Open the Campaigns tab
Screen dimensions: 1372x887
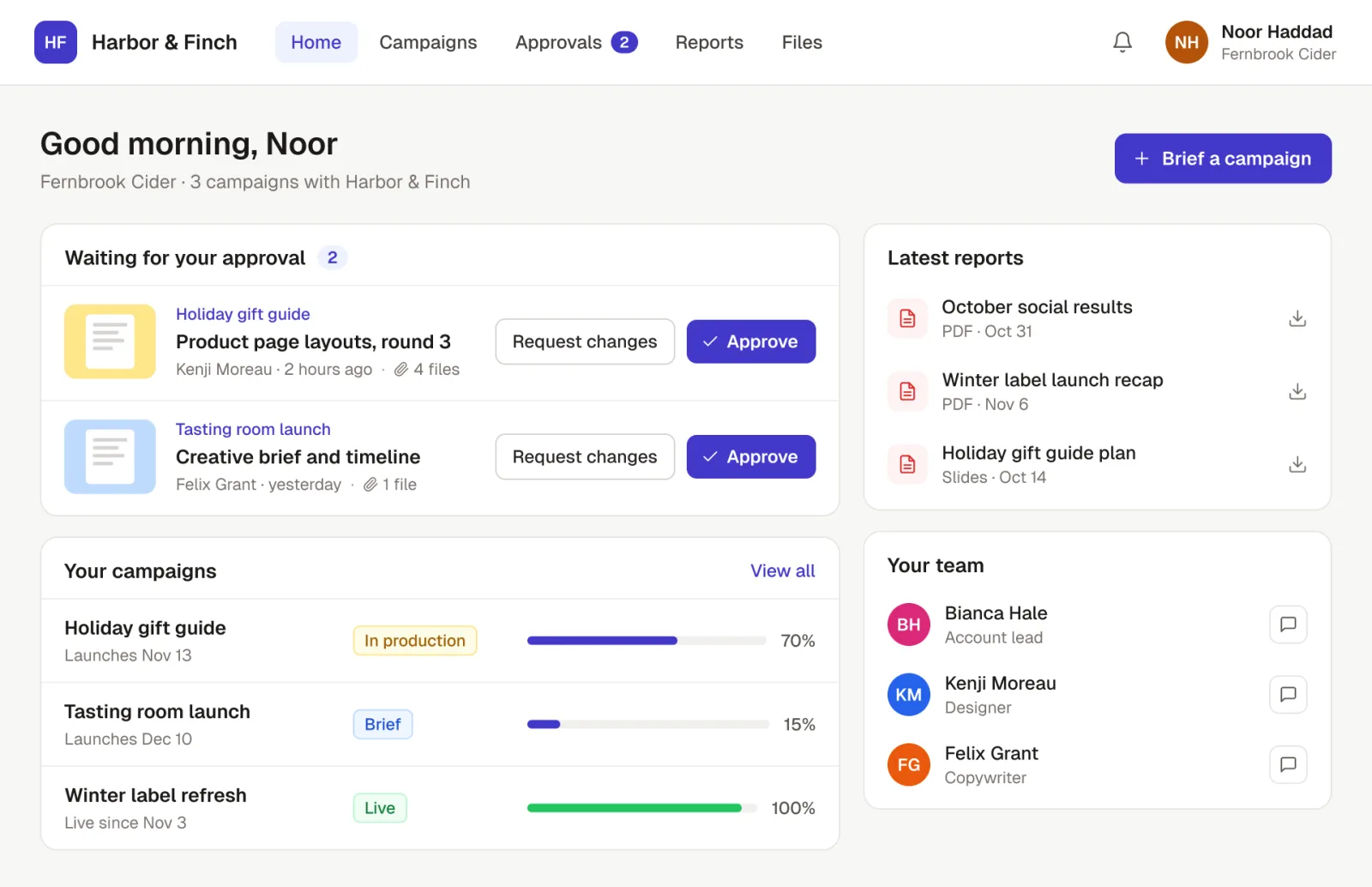(x=428, y=42)
